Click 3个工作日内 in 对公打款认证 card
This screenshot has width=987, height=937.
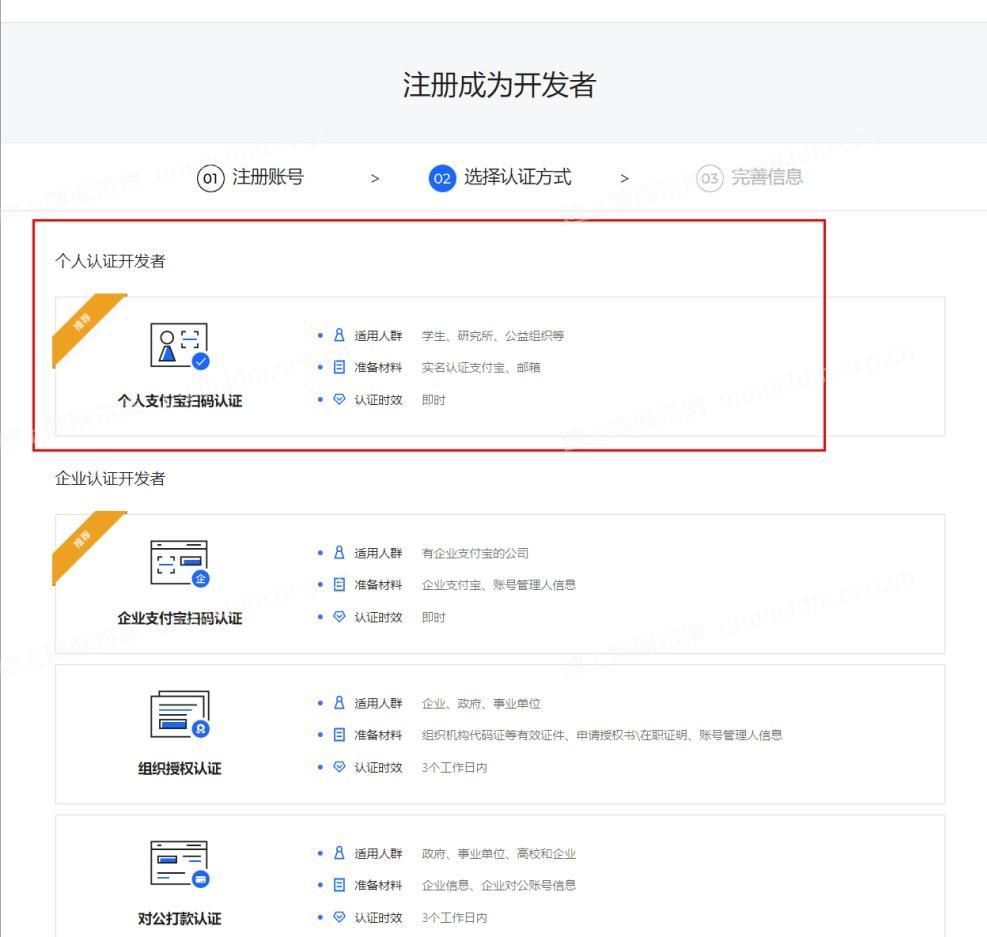[x=454, y=918]
